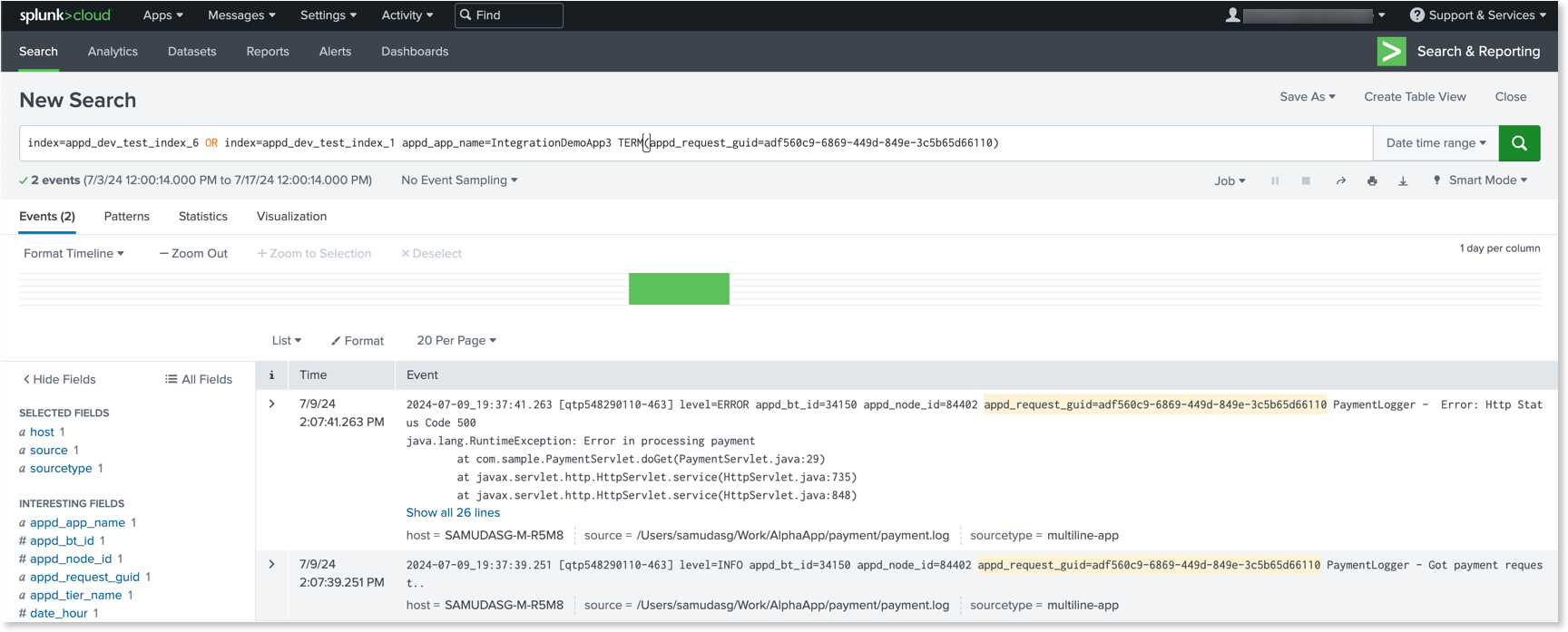Click inside the search query box
Viewport: 1568px width, 632px height.
(x=696, y=143)
